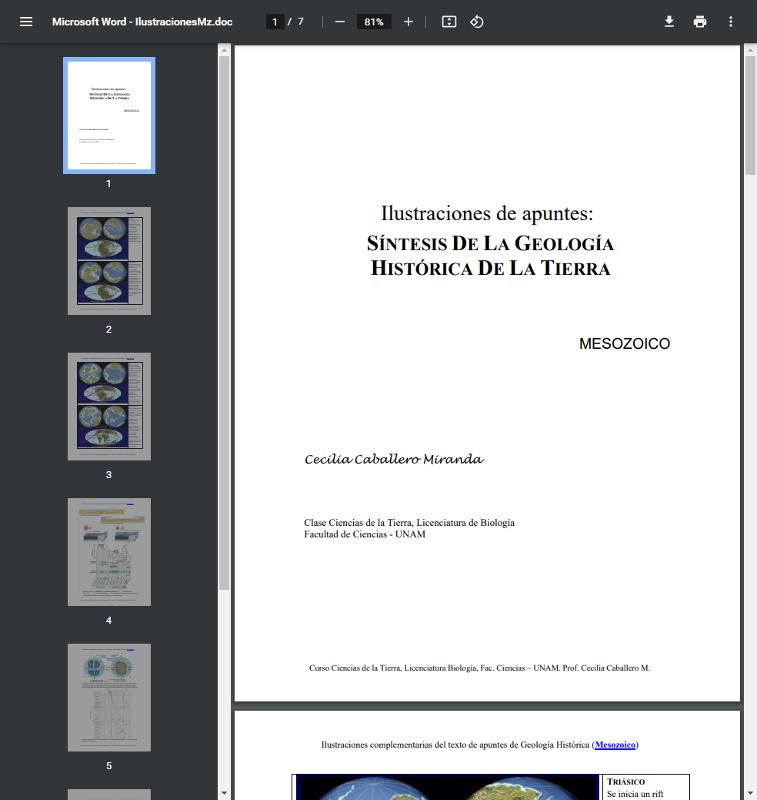Select page 1 thumbnail
757x800 pixels.
109,115
